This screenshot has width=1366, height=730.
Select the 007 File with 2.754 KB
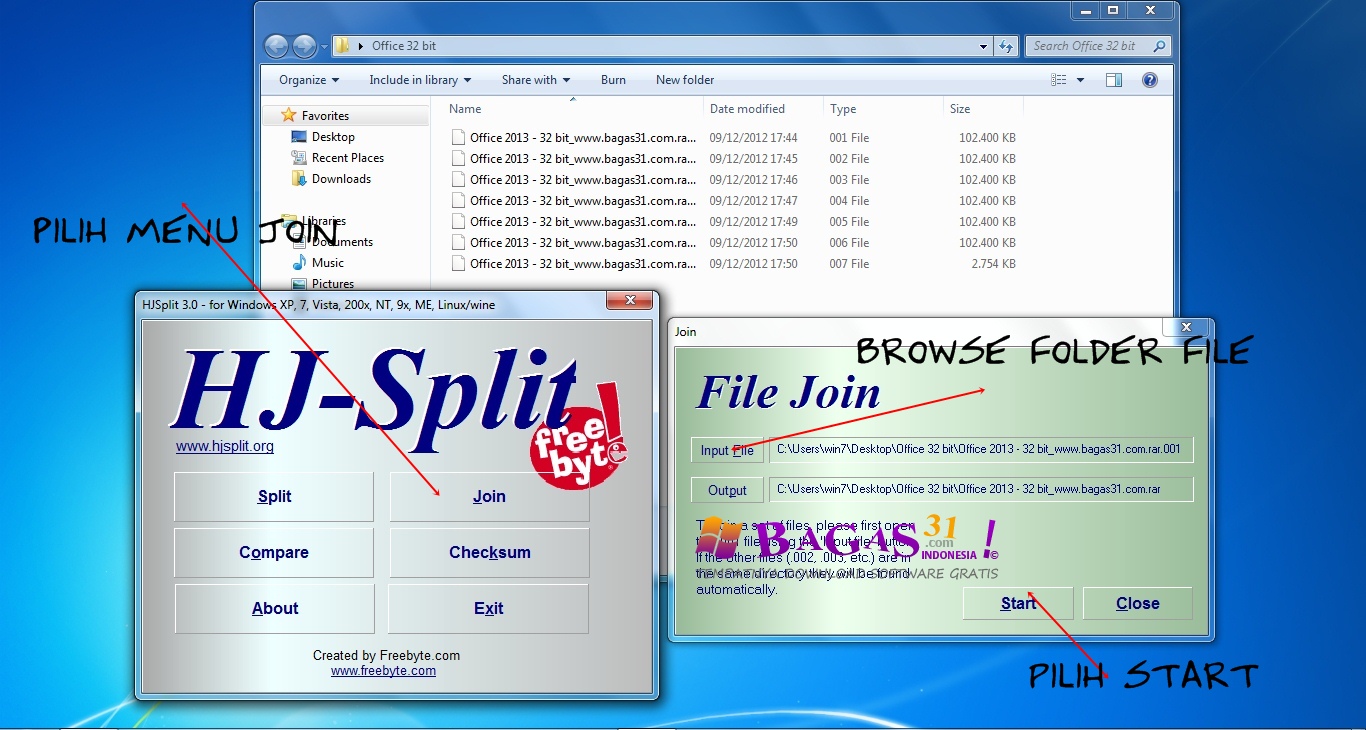point(733,264)
